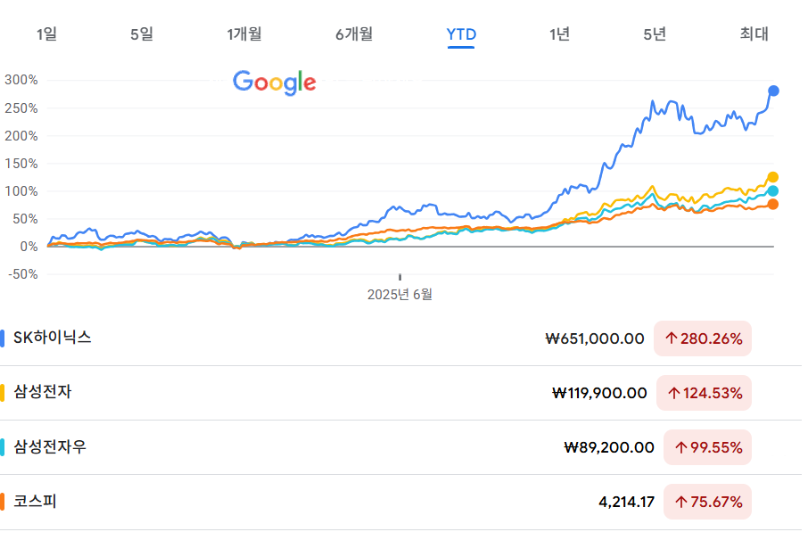
Task: Select the 1일 time range tab
Action: [x=46, y=34]
